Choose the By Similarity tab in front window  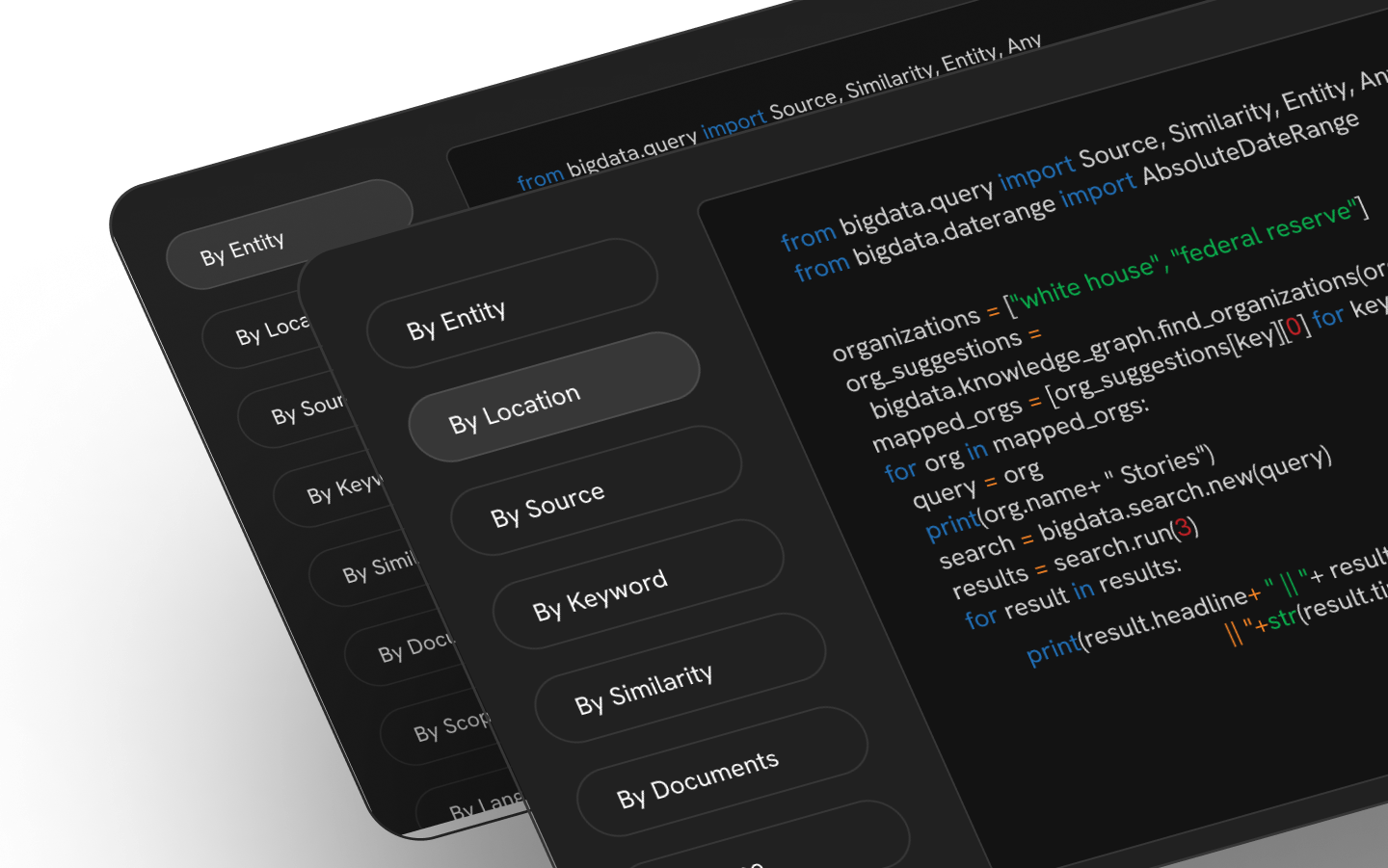[x=681, y=677]
